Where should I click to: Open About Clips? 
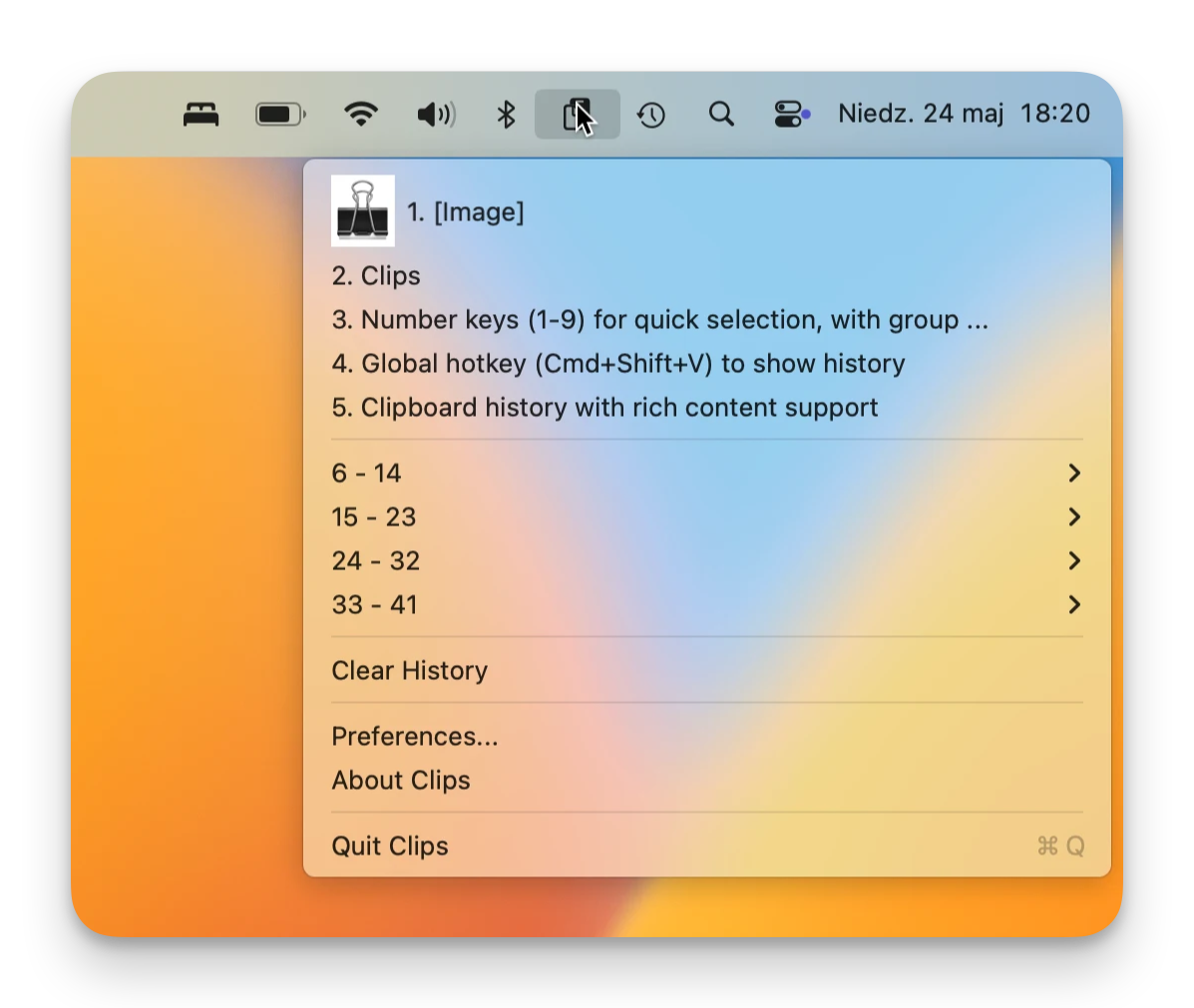click(x=706, y=781)
